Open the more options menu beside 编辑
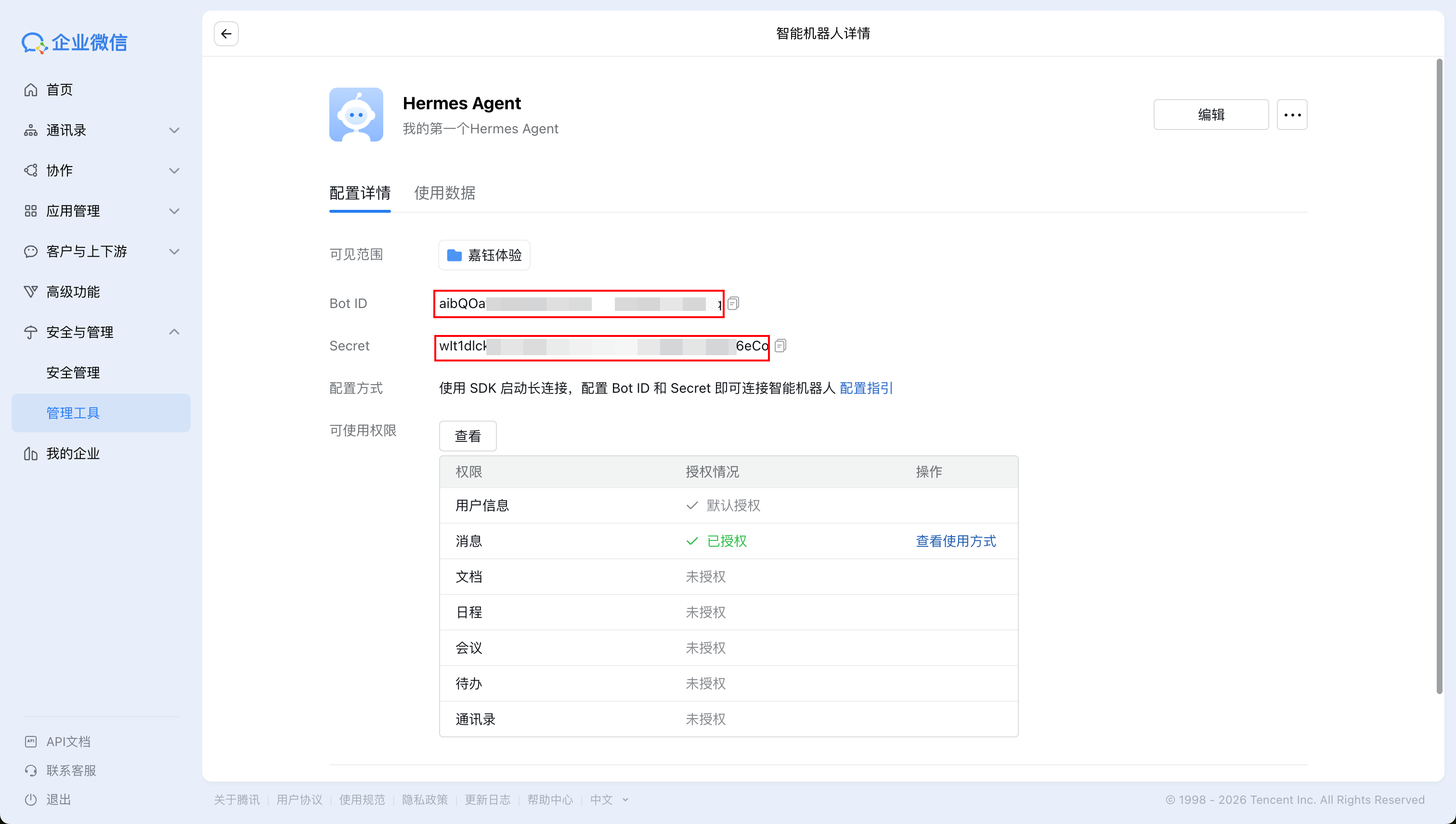The width and height of the screenshot is (1456, 824). [x=1292, y=115]
